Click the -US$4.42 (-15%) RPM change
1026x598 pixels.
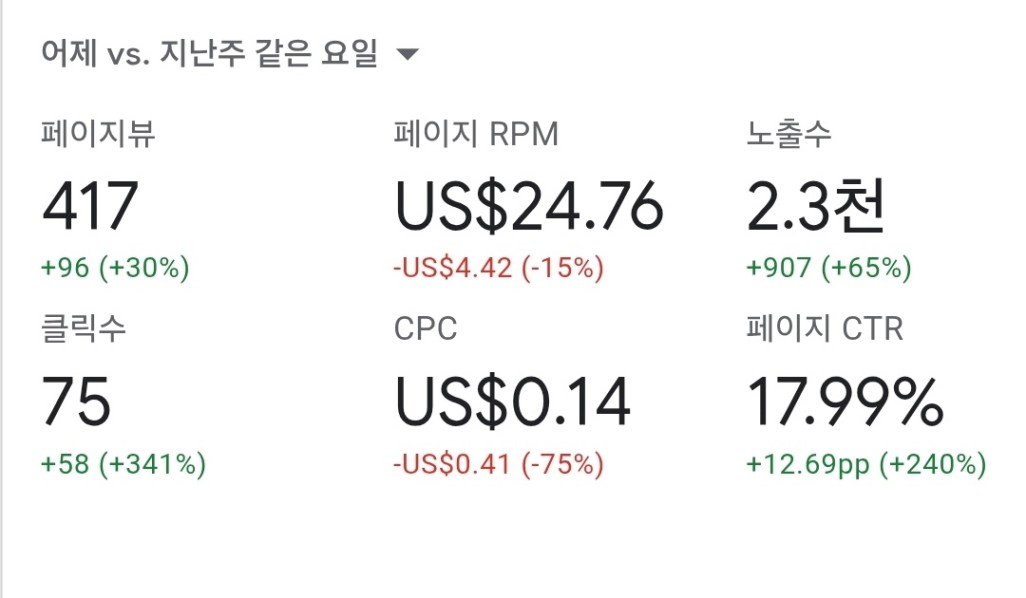point(498,268)
